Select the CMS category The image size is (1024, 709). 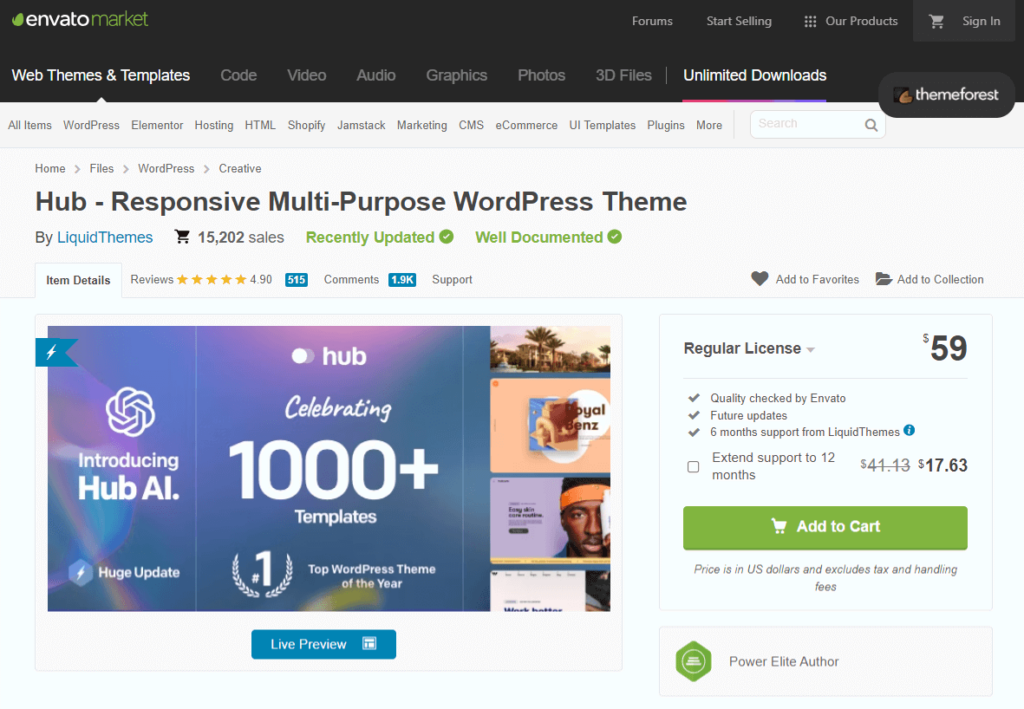pos(471,125)
